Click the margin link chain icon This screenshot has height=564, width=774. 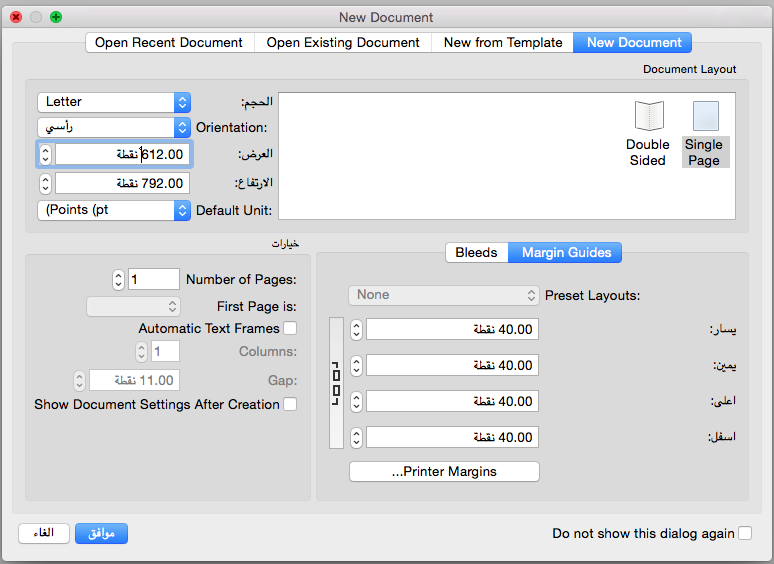(x=336, y=383)
